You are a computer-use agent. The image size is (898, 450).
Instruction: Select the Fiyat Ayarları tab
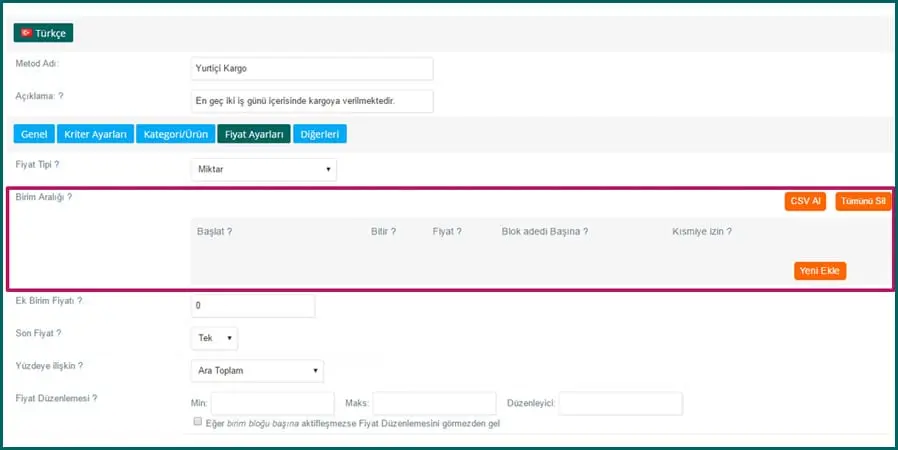(254, 134)
